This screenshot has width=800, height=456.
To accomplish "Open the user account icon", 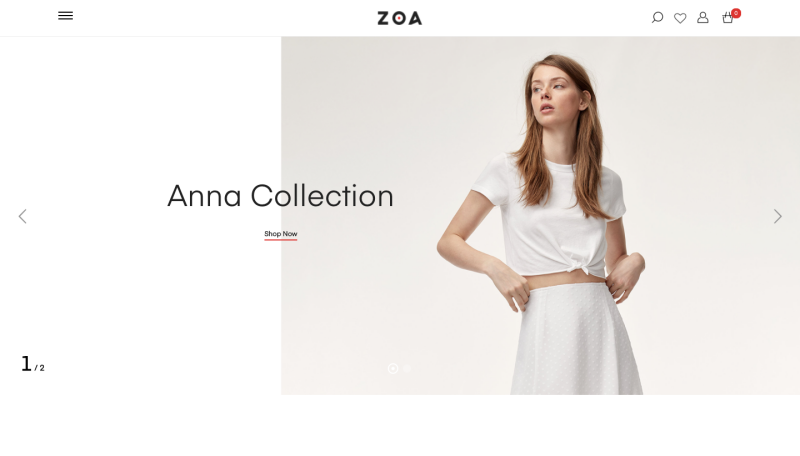I will [x=703, y=18].
